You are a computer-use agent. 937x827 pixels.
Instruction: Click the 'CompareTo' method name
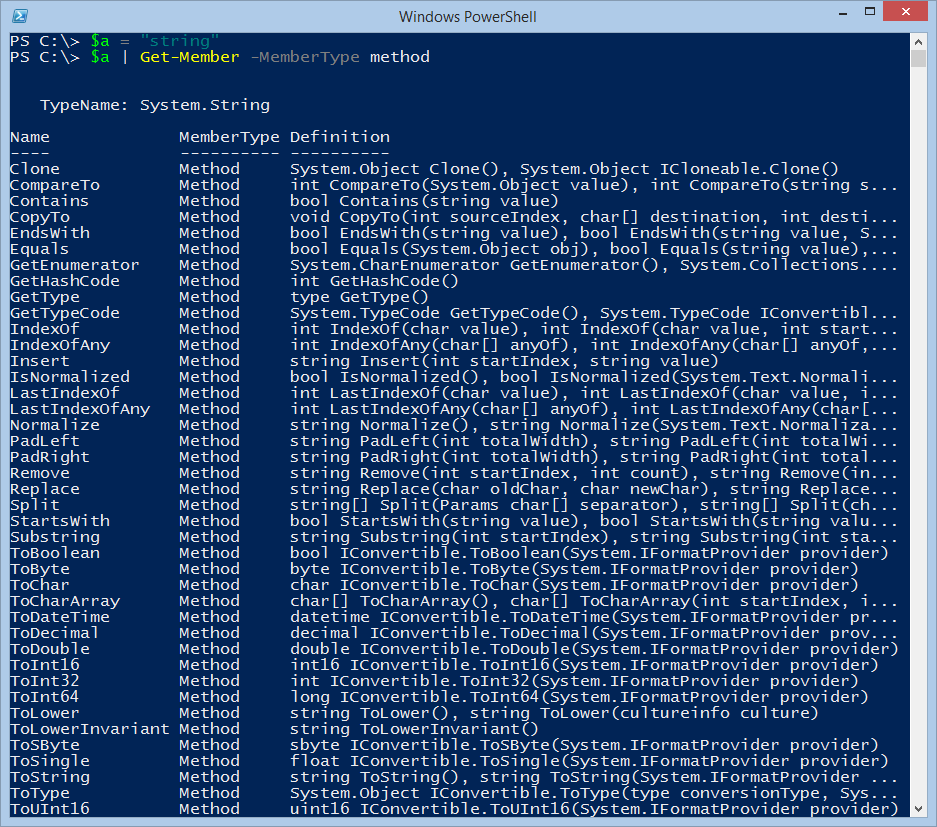point(55,185)
